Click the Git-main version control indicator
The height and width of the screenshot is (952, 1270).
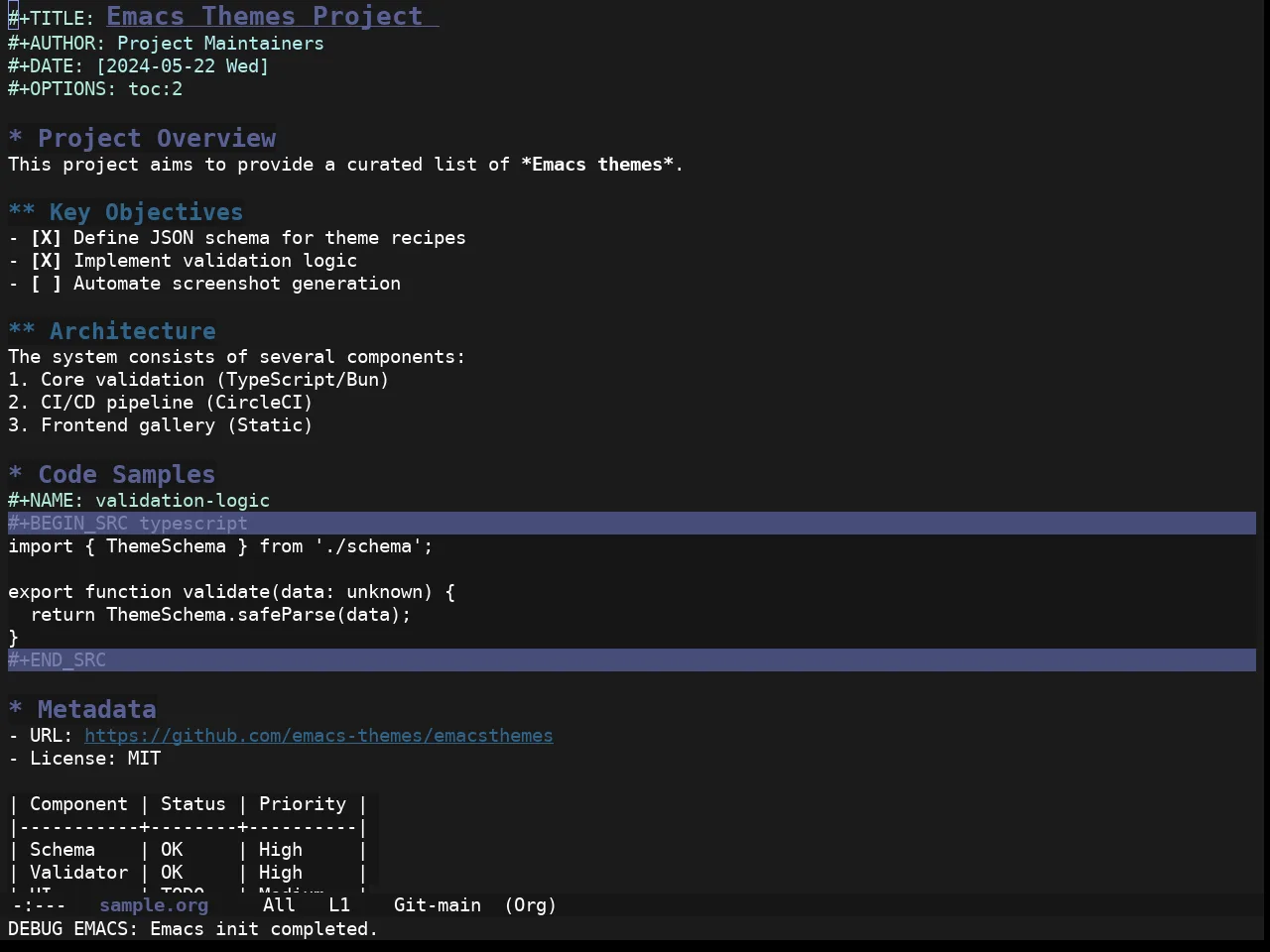438,905
